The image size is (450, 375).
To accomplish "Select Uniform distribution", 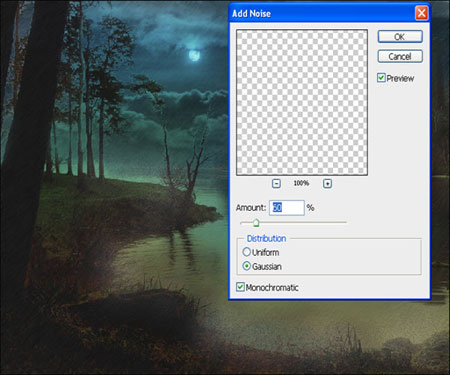I will point(246,252).
